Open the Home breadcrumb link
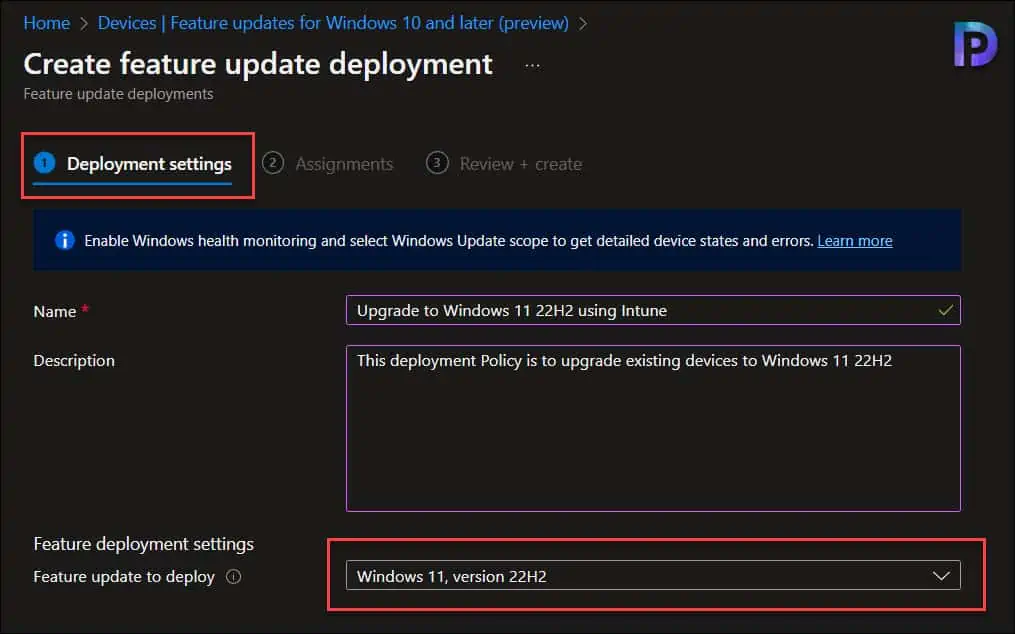 tap(47, 23)
